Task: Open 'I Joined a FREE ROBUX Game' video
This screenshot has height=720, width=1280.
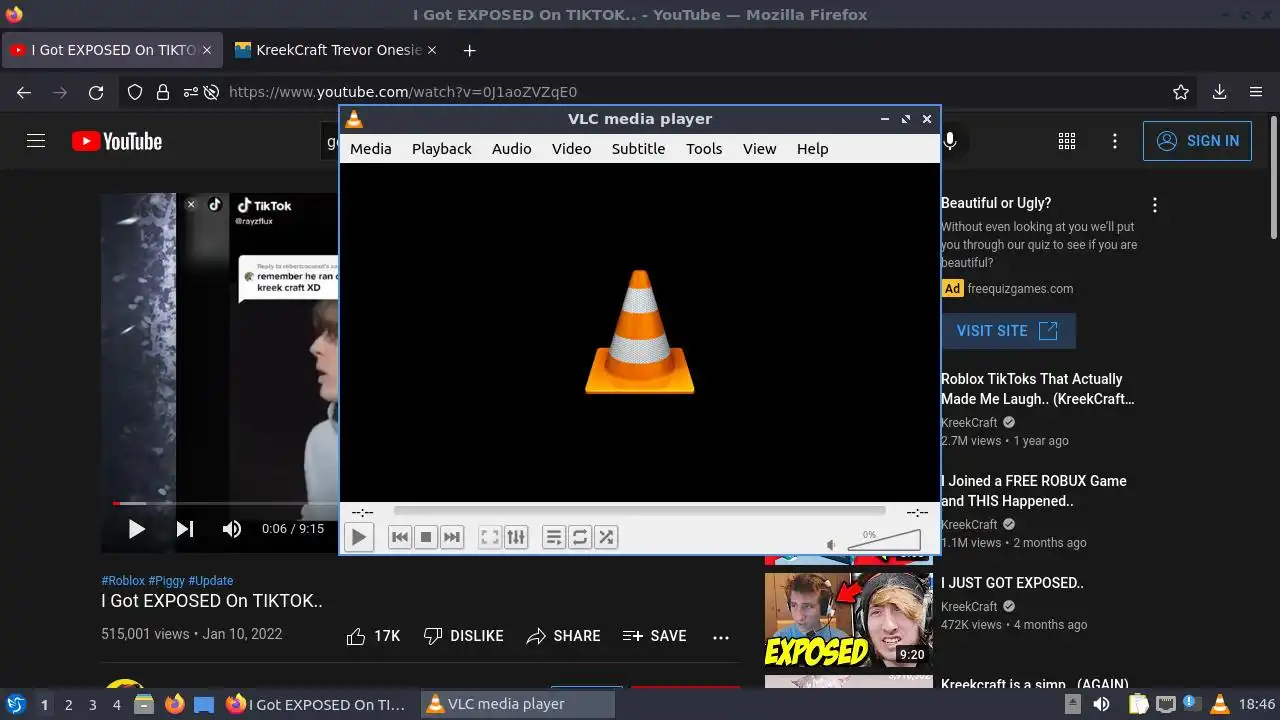Action: [x=1034, y=491]
